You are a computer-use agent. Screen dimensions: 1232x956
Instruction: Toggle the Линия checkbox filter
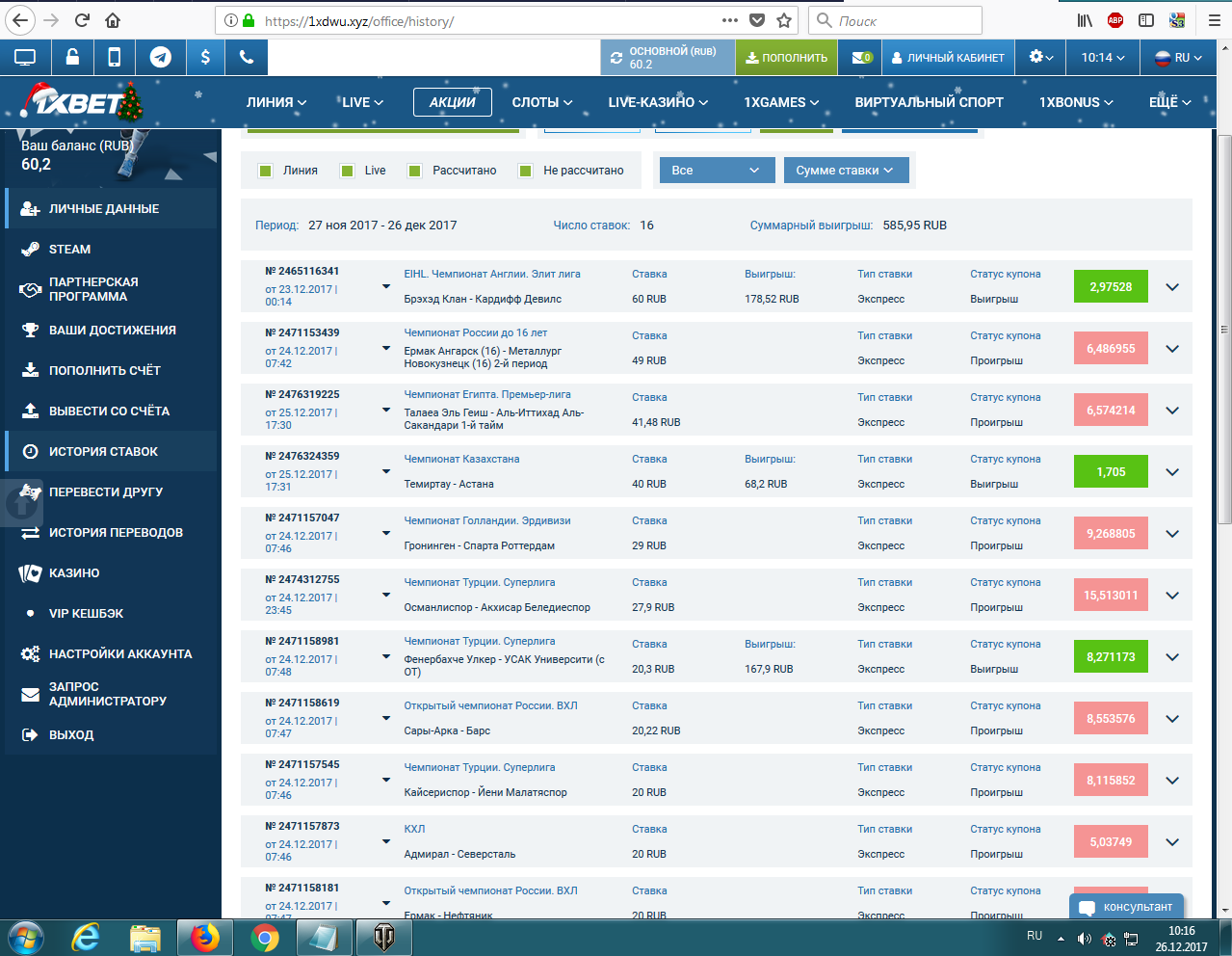[266, 171]
